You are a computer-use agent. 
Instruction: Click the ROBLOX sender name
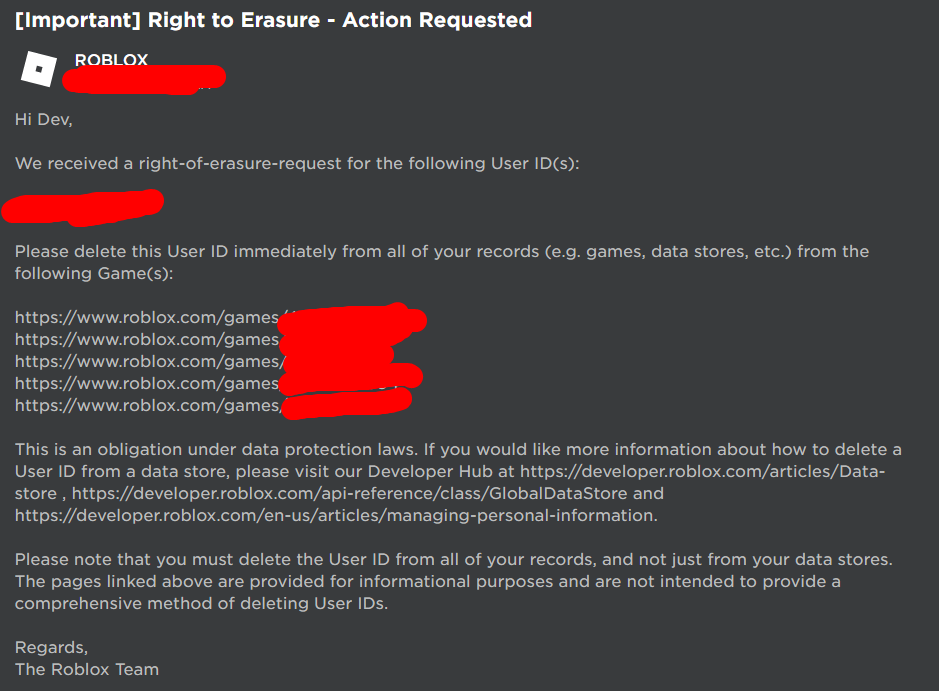tap(111, 59)
